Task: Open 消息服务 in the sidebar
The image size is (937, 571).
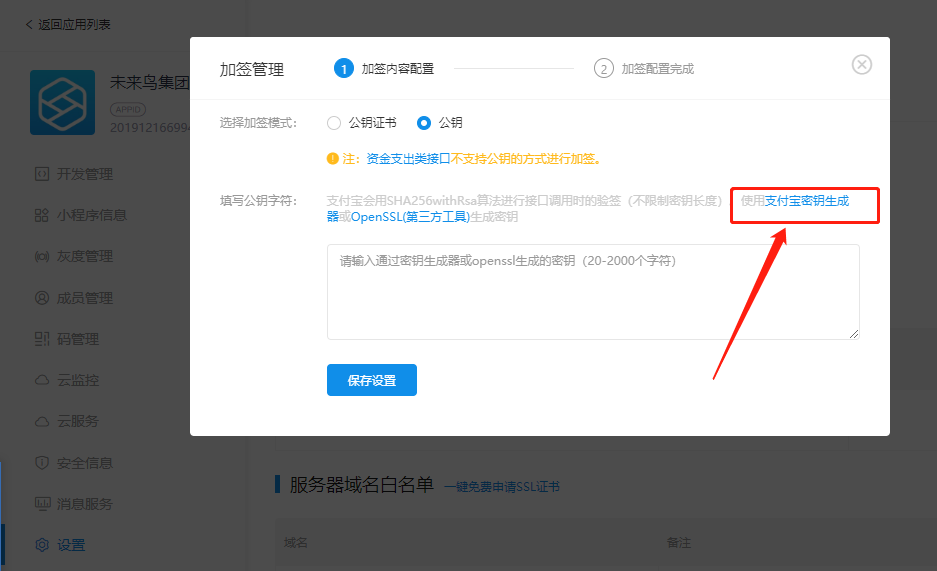Action: coord(84,504)
